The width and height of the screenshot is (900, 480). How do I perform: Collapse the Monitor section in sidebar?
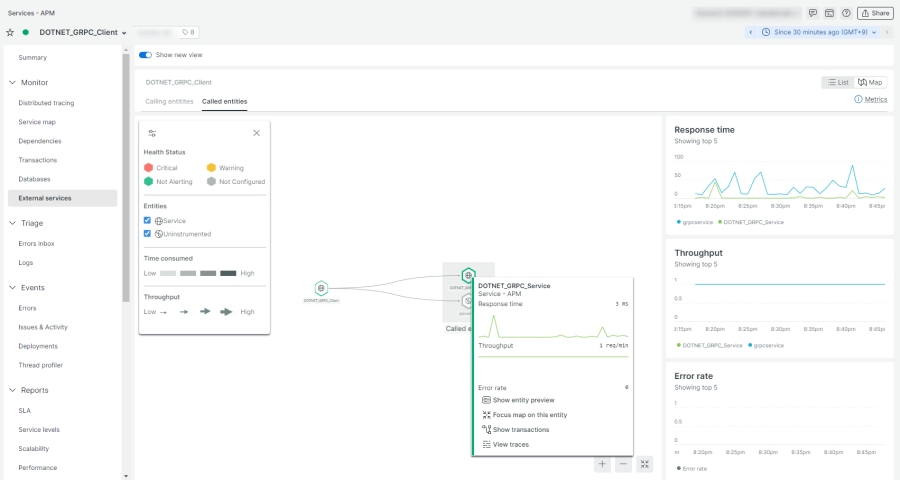(x=13, y=82)
